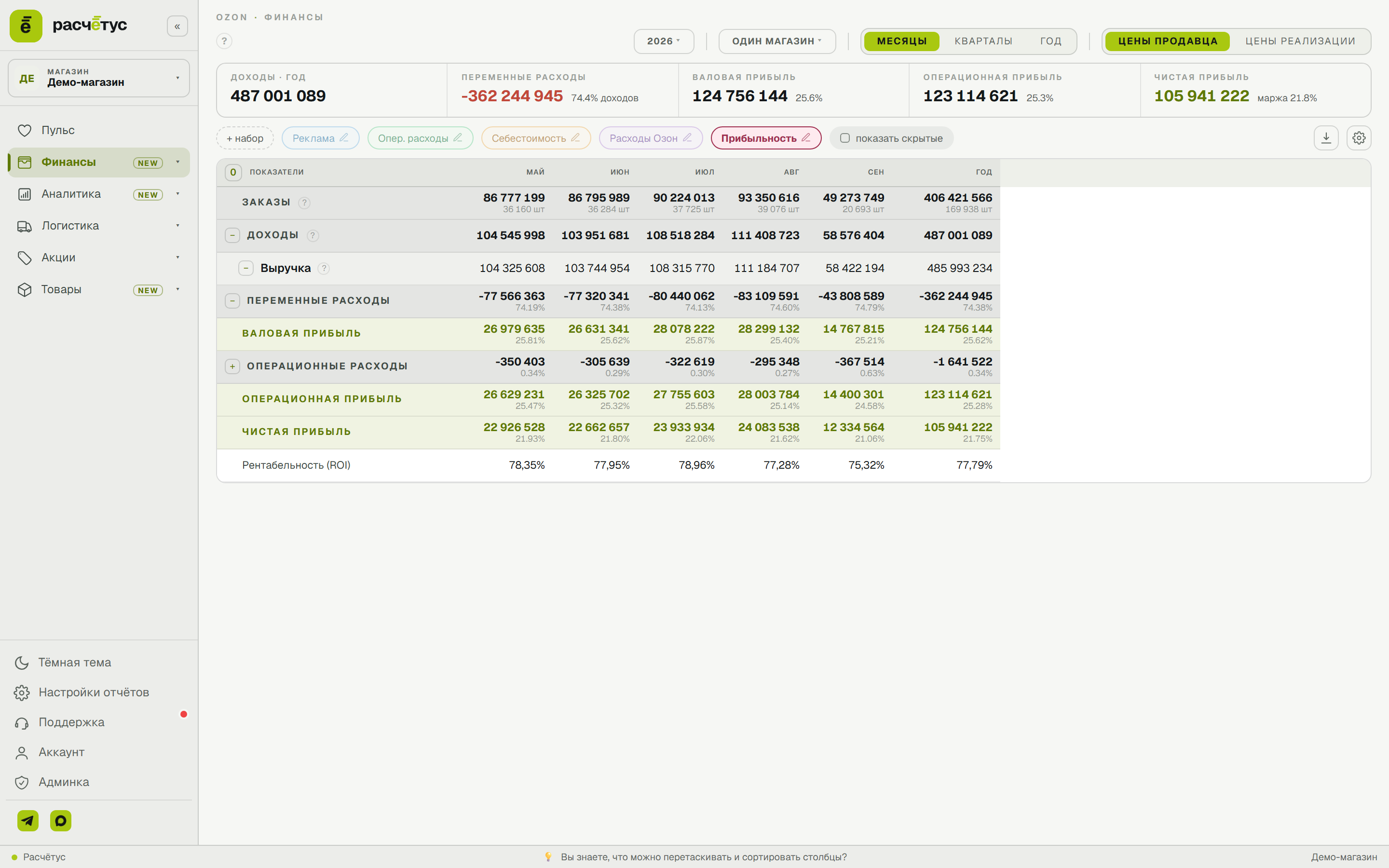Screen dimensions: 1389x868
Task: Click the help icon next to ЗАКАЗЫ
Action: [305, 203]
